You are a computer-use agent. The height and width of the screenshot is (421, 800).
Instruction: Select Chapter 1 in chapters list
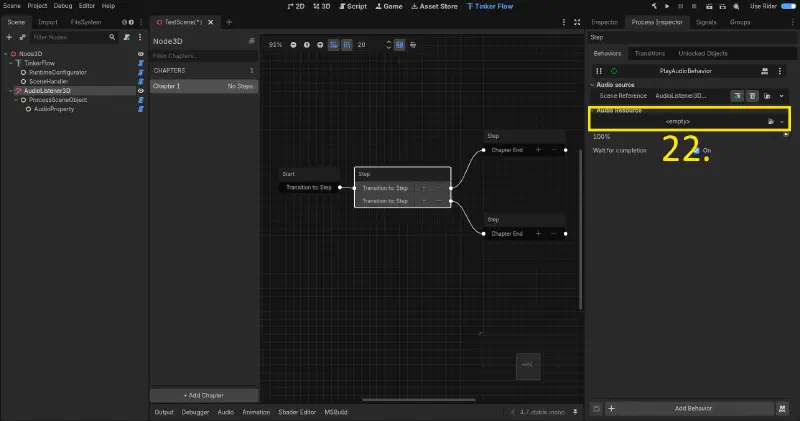click(x=204, y=86)
